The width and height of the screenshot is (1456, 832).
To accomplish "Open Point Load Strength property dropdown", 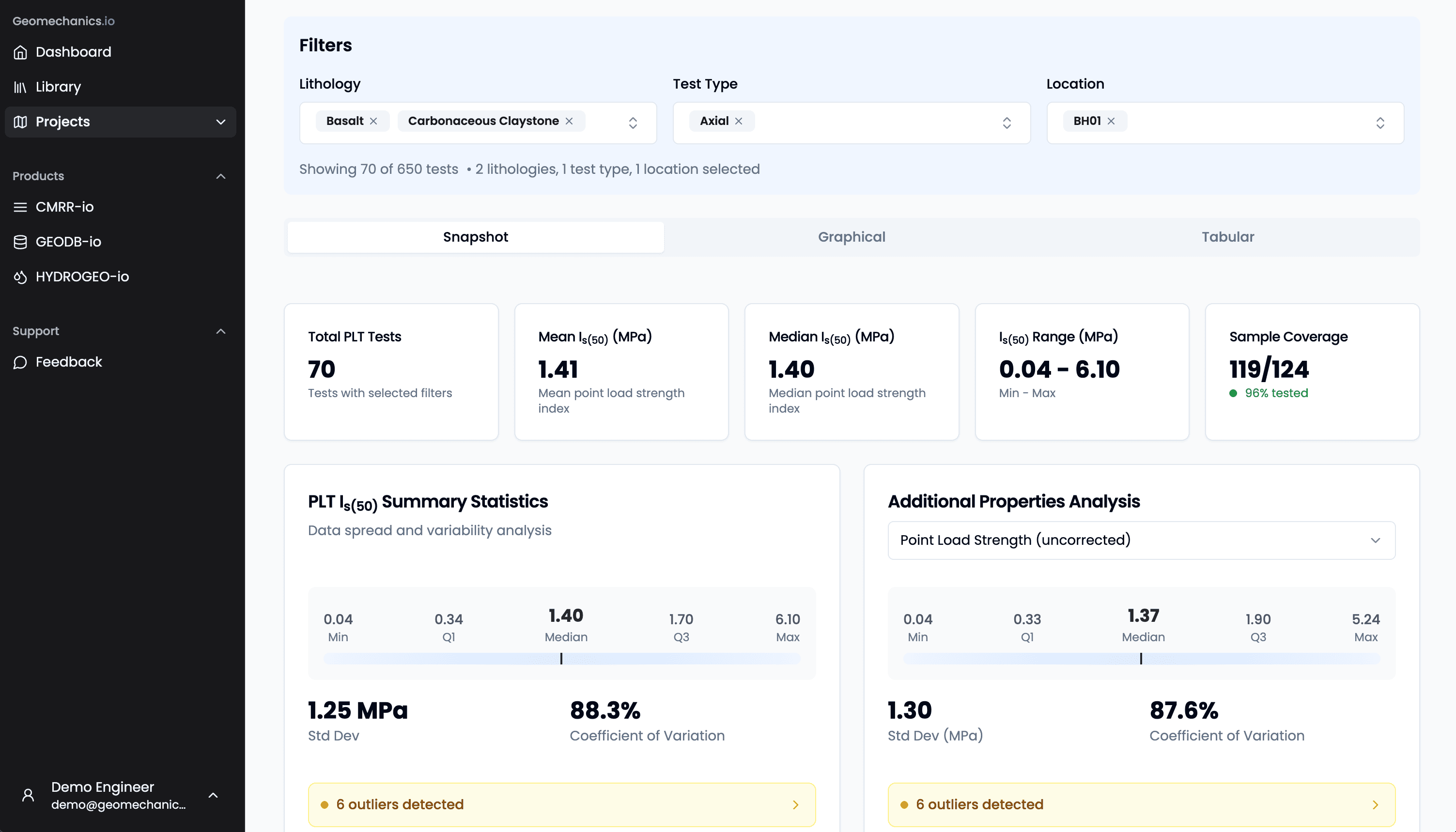I will coord(1141,540).
